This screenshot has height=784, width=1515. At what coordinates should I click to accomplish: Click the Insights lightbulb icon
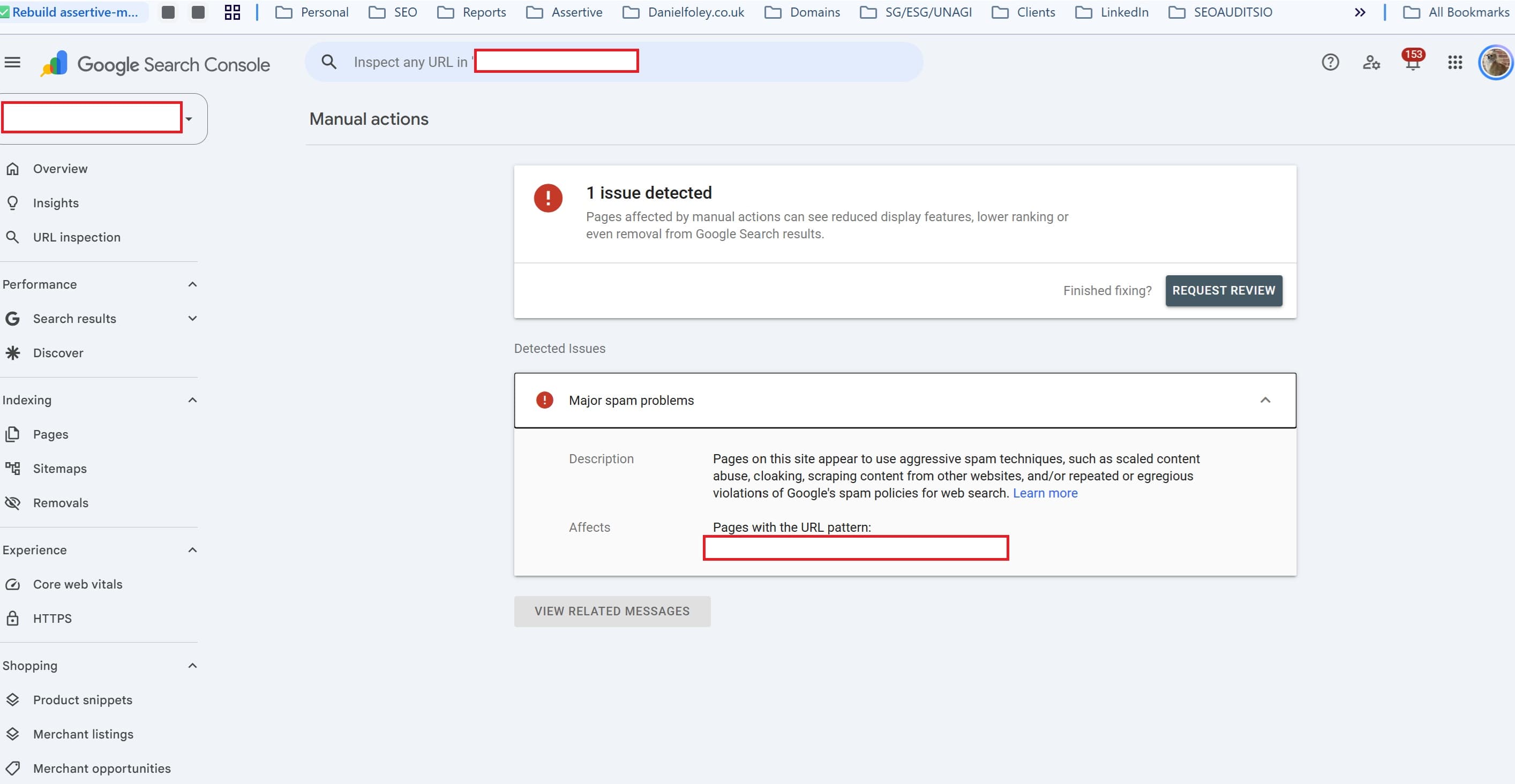point(12,203)
